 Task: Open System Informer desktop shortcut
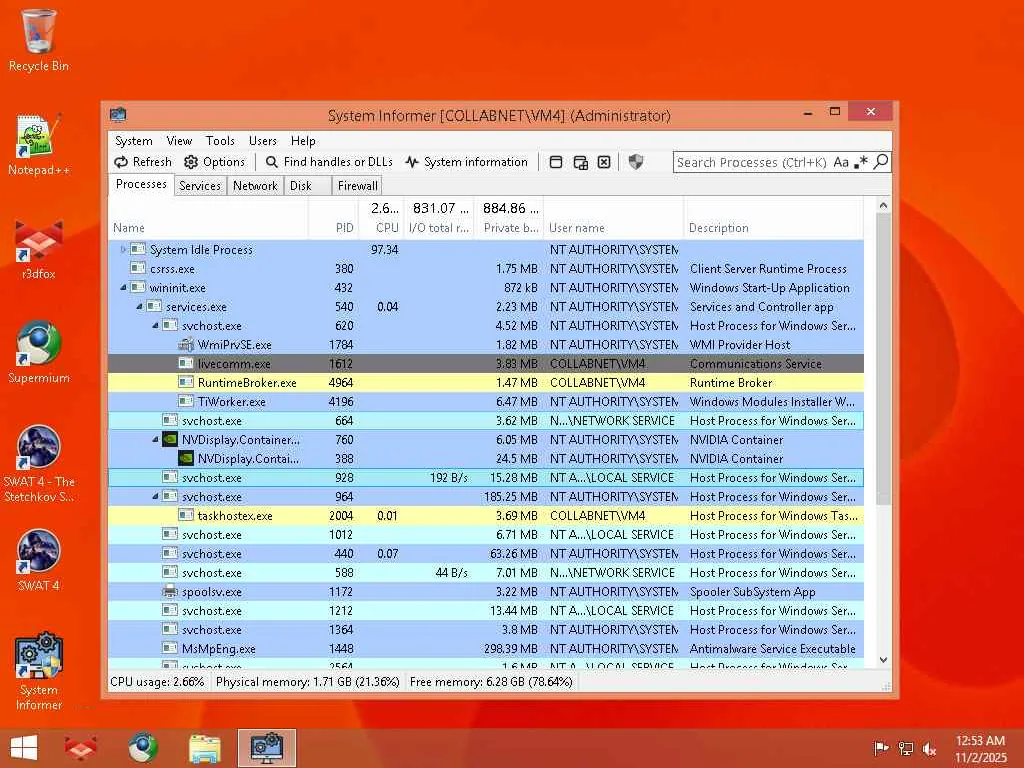click(x=39, y=671)
